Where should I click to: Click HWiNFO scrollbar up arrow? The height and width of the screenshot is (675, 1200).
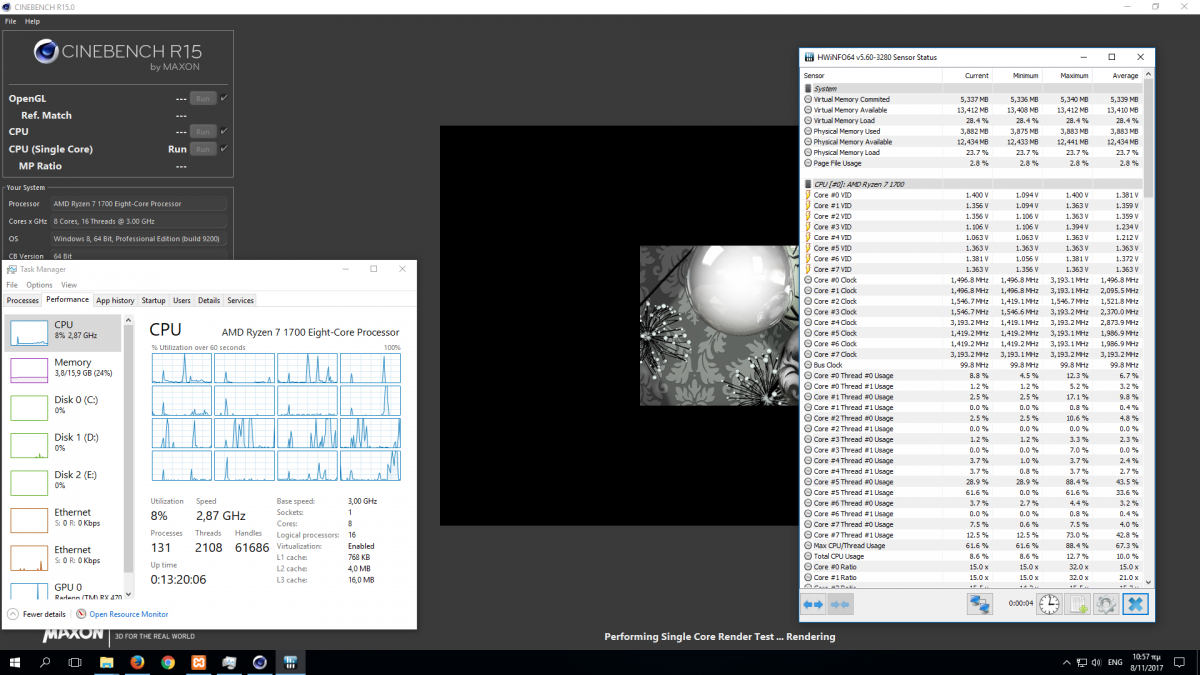click(1149, 75)
